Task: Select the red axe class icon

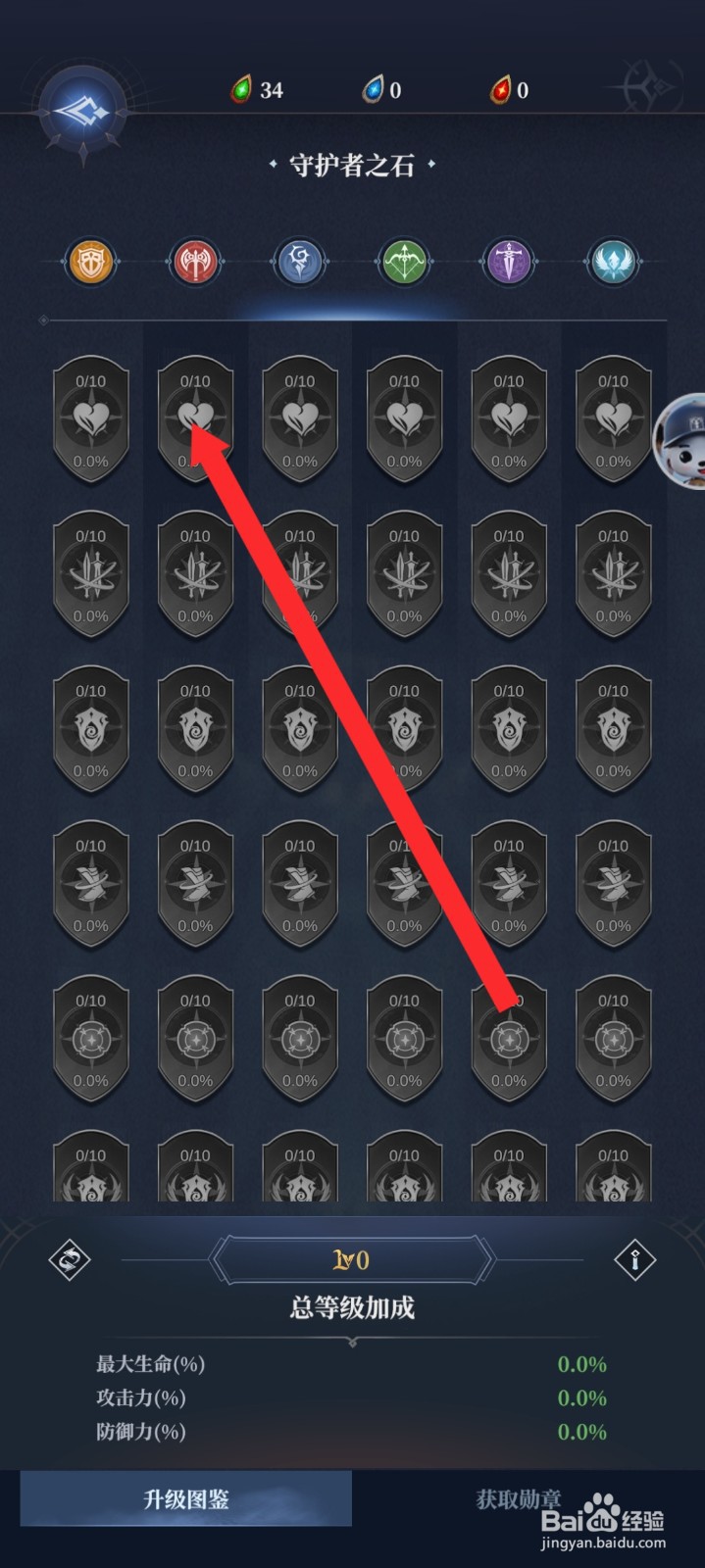Action: click(x=195, y=262)
